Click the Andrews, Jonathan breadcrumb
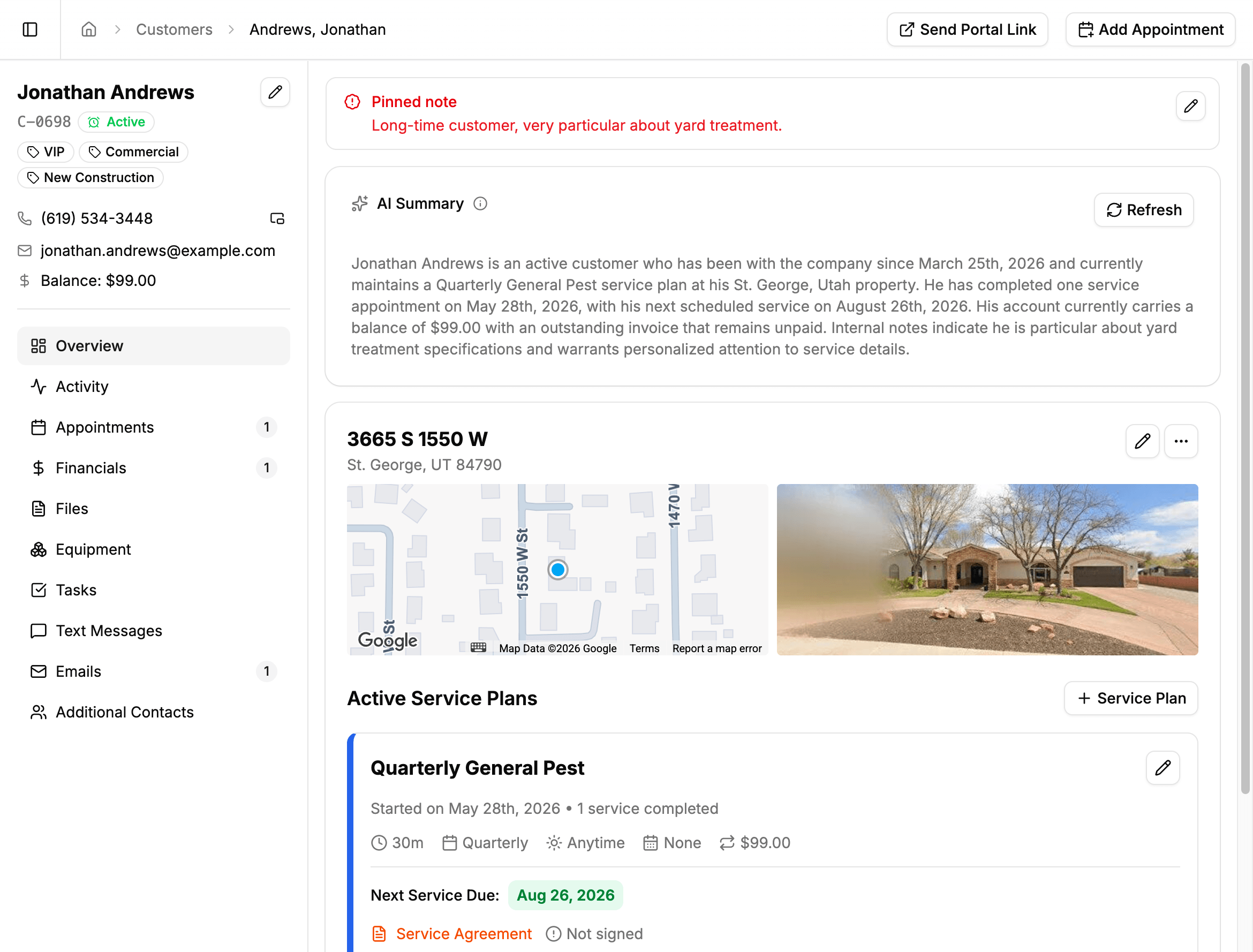Screen dimensions: 1253x952 pyautogui.click(x=318, y=29)
